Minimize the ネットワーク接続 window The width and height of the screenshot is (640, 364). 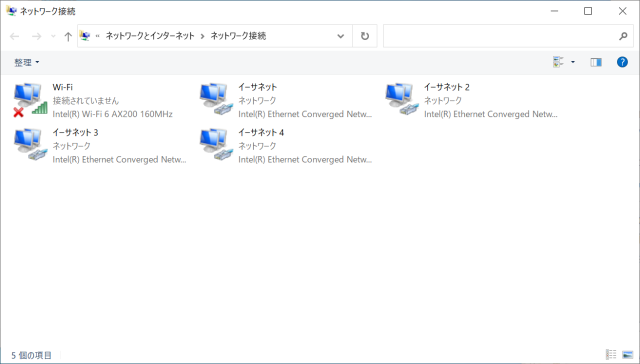point(554,11)
